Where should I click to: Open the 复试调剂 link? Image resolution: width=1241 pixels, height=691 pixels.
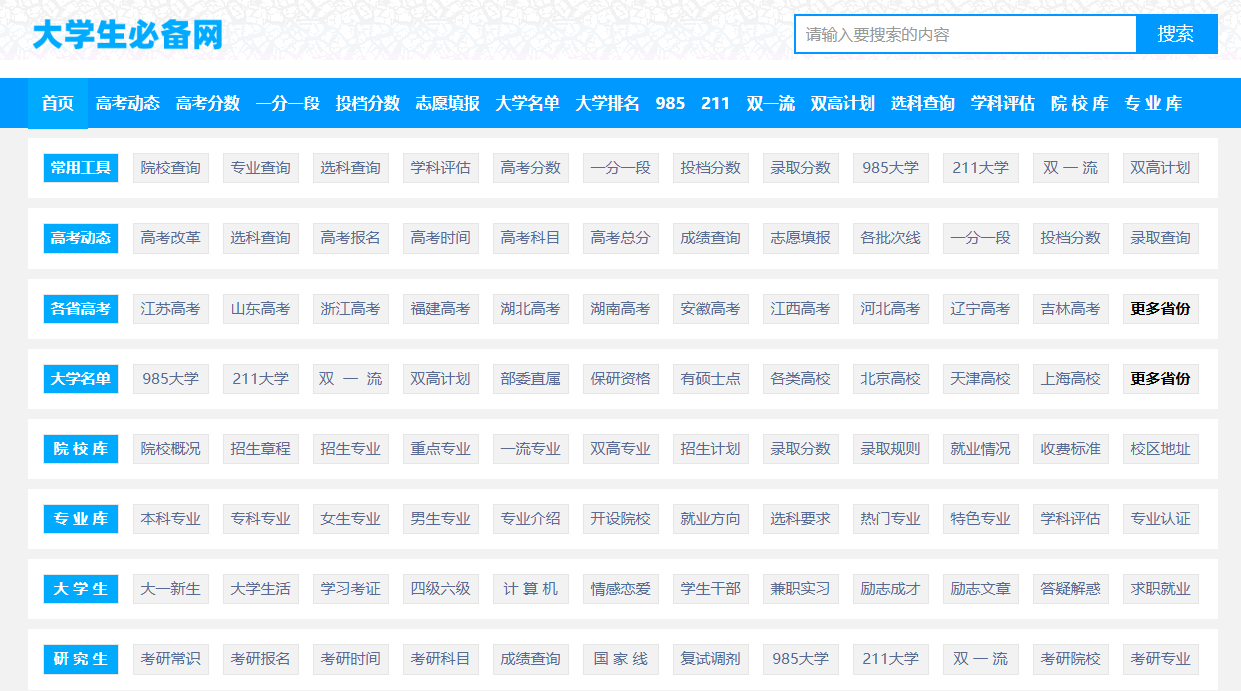click(x=711, y=659)
